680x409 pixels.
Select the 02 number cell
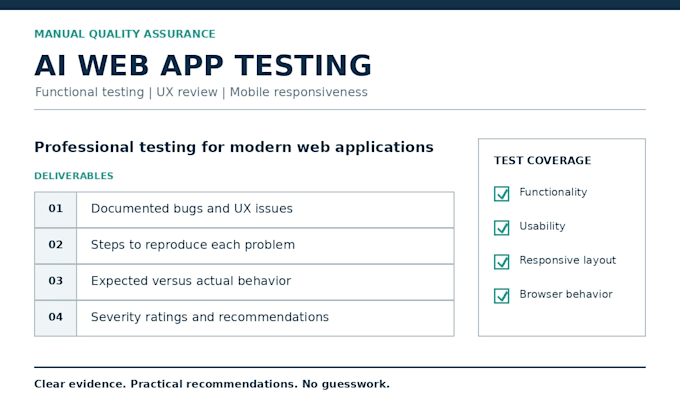click(x=56, y=246)
